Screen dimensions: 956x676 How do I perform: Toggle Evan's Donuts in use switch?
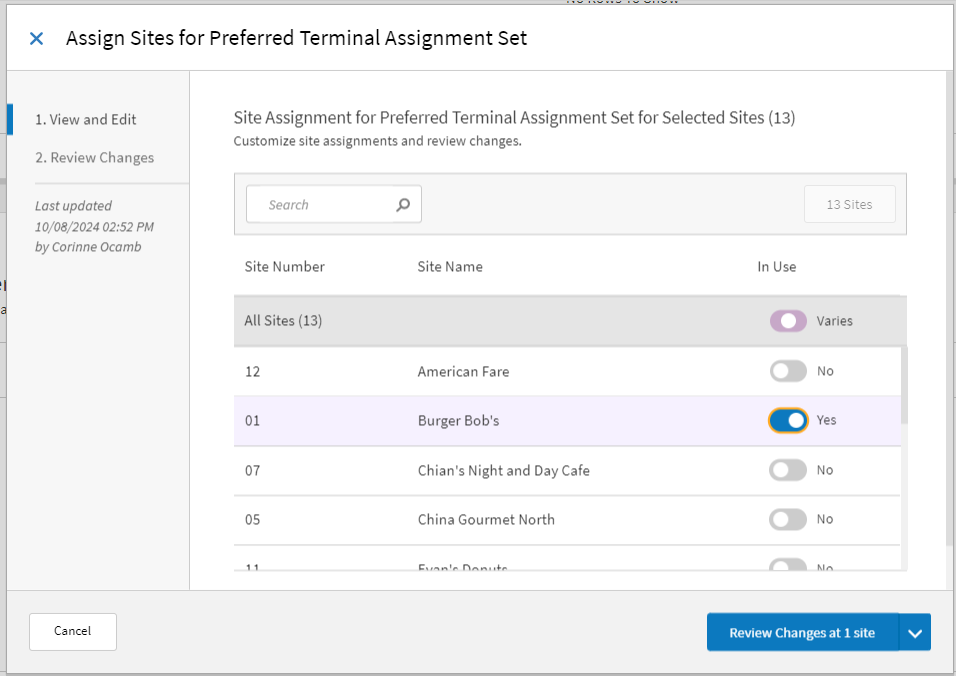point(788,566)
